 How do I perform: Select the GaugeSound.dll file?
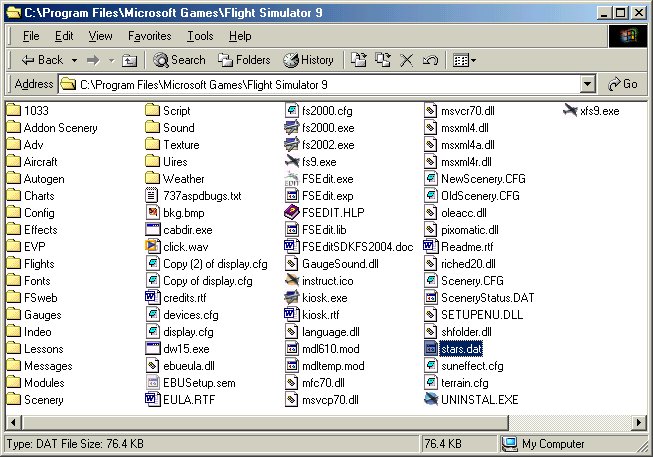point(332,264)
